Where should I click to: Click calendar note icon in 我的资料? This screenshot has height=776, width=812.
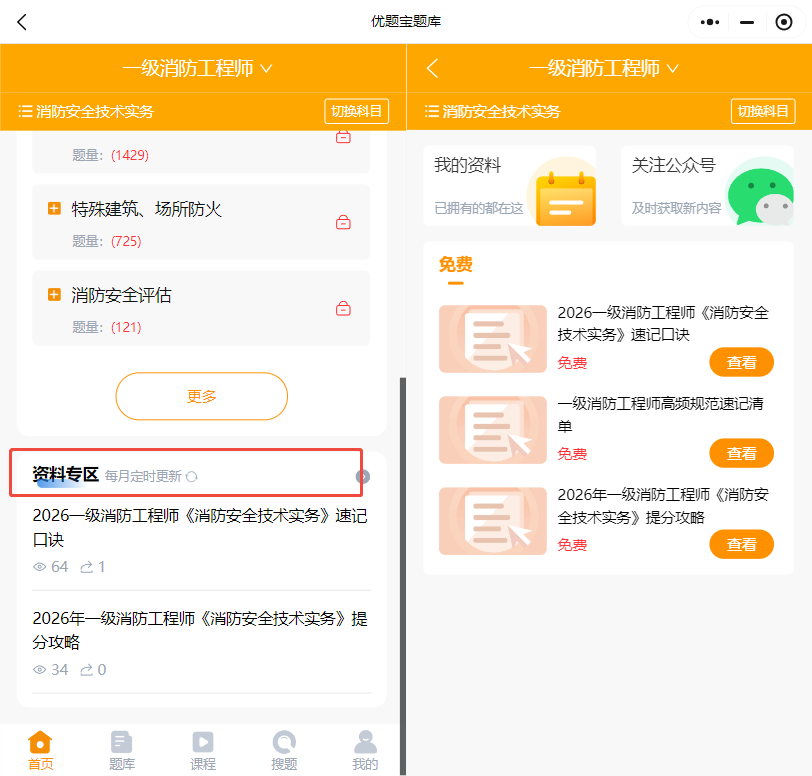tap(566, 199)
